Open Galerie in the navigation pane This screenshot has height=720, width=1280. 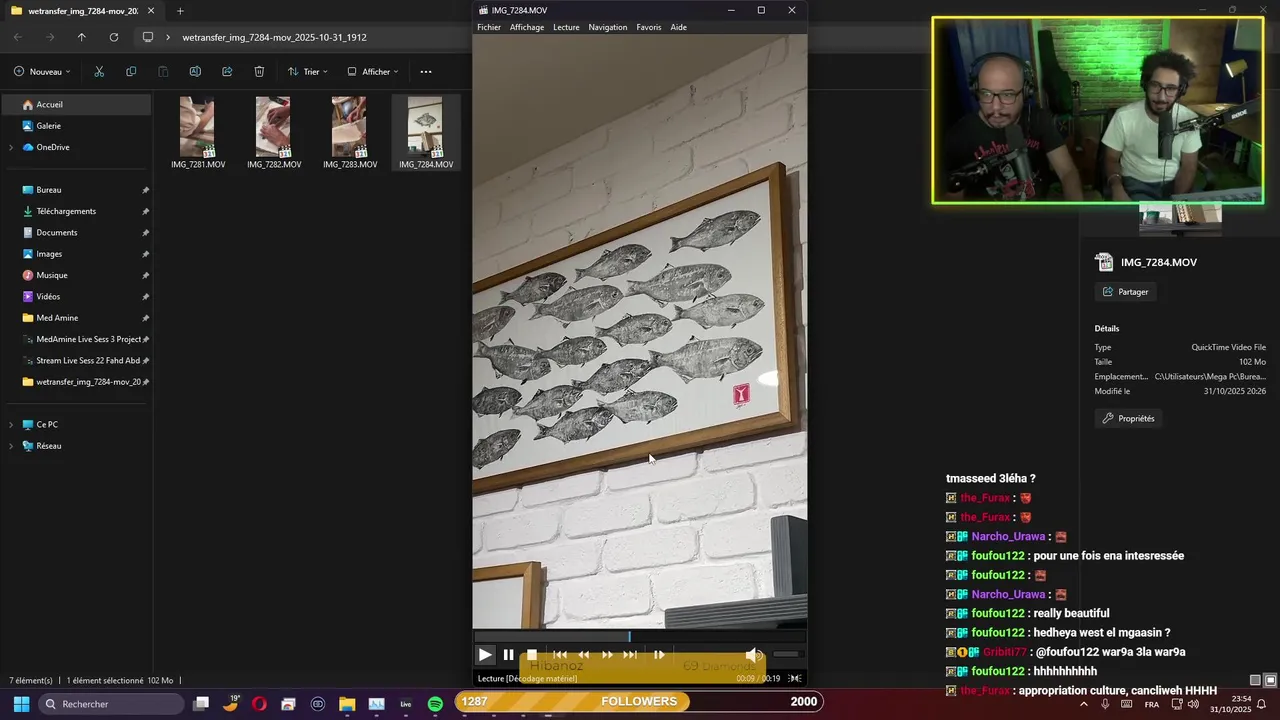[76, 126]
